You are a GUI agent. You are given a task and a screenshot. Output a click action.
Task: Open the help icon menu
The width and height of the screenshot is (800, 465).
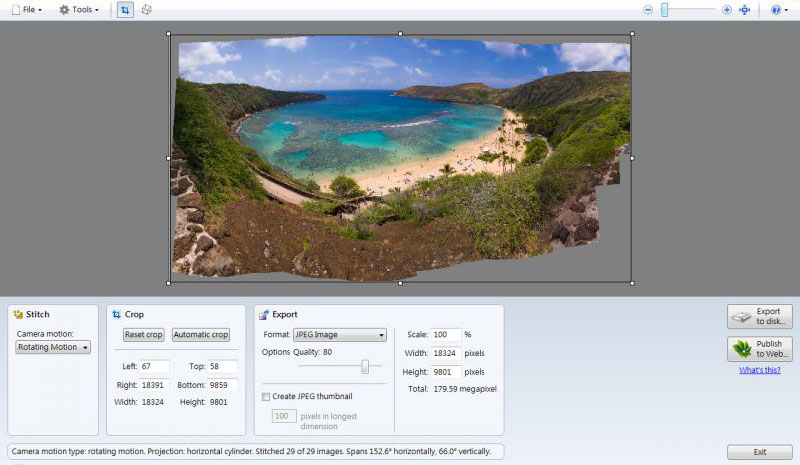point(779,10)
